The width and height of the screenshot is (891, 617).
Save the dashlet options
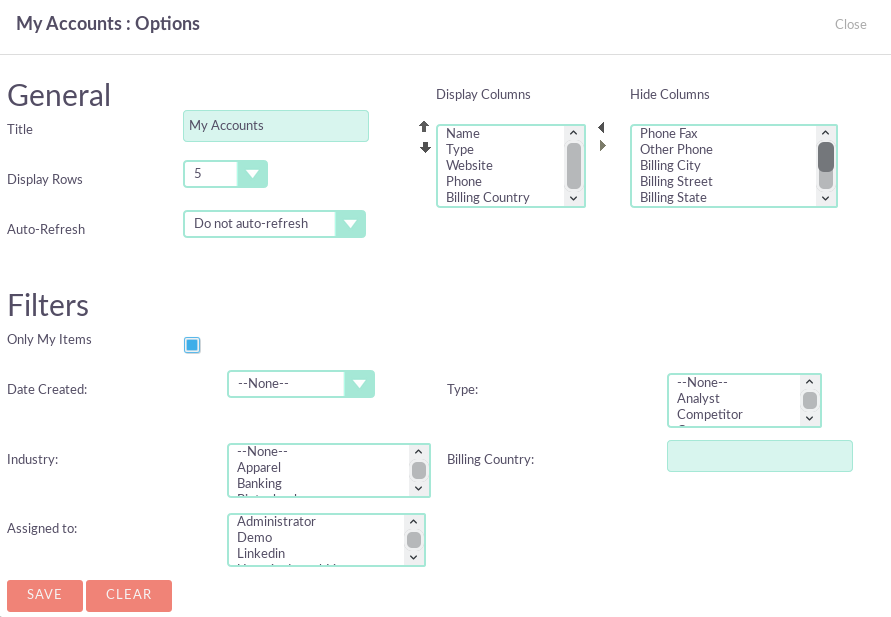(x=45, y=595)
